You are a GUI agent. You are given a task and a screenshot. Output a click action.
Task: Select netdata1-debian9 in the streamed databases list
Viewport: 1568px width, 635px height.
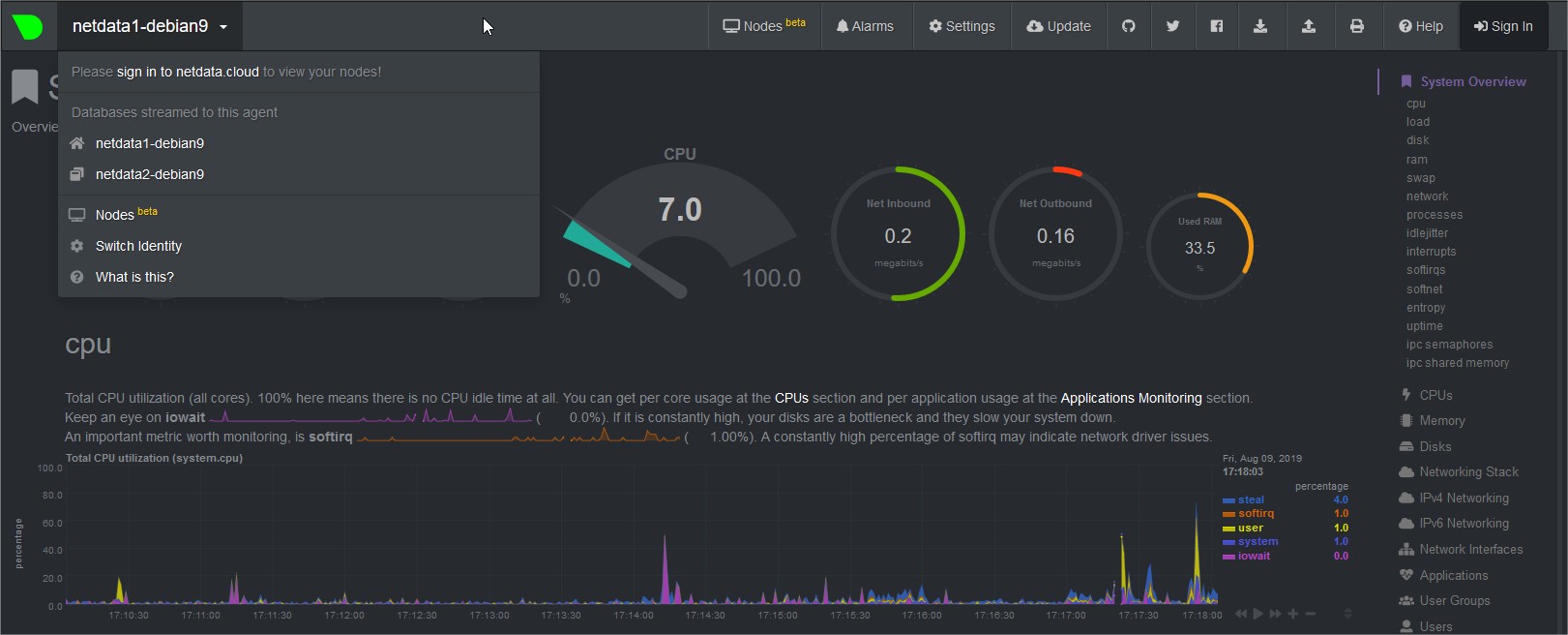coord(149,143)
